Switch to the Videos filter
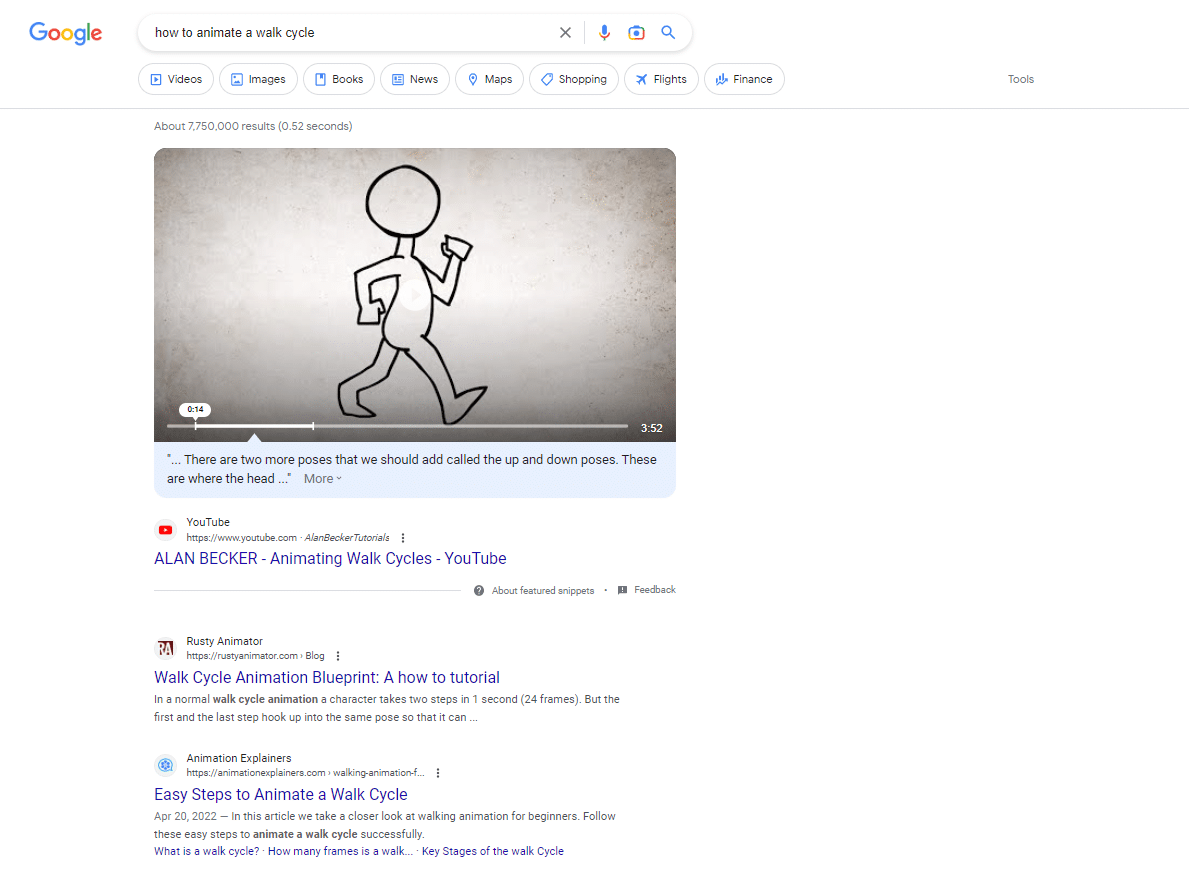Image resolution: width=1189 pixels, height=892 pixels. [176, 79]
